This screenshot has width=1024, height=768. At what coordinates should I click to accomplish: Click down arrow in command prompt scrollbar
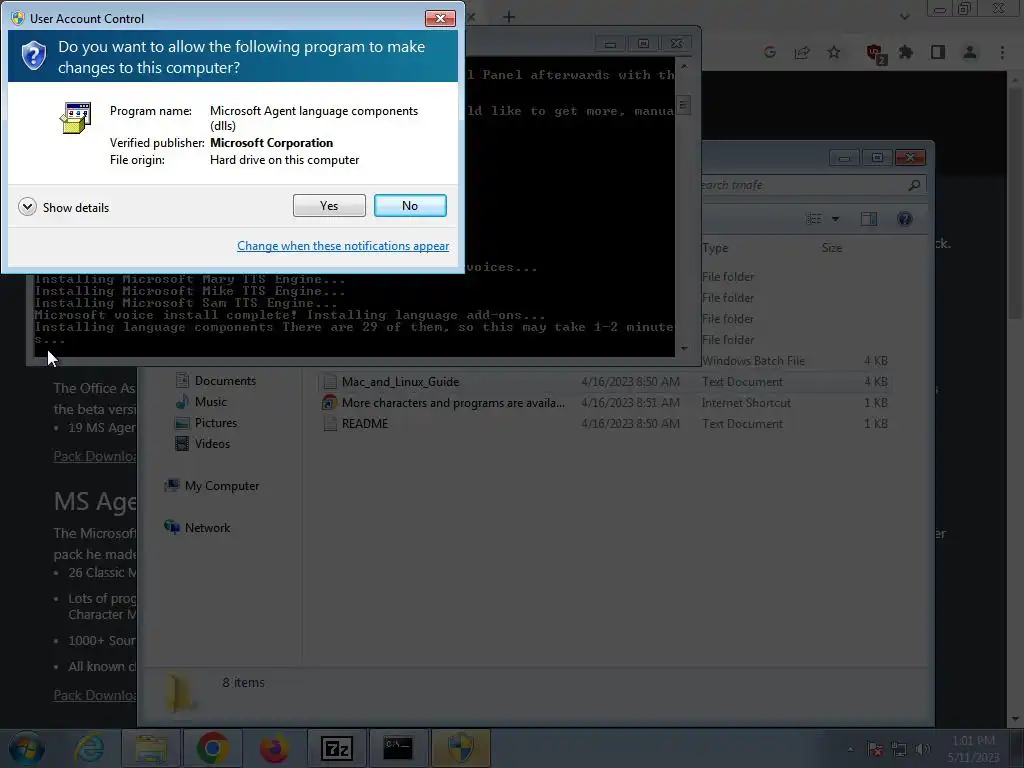(684, 348)
